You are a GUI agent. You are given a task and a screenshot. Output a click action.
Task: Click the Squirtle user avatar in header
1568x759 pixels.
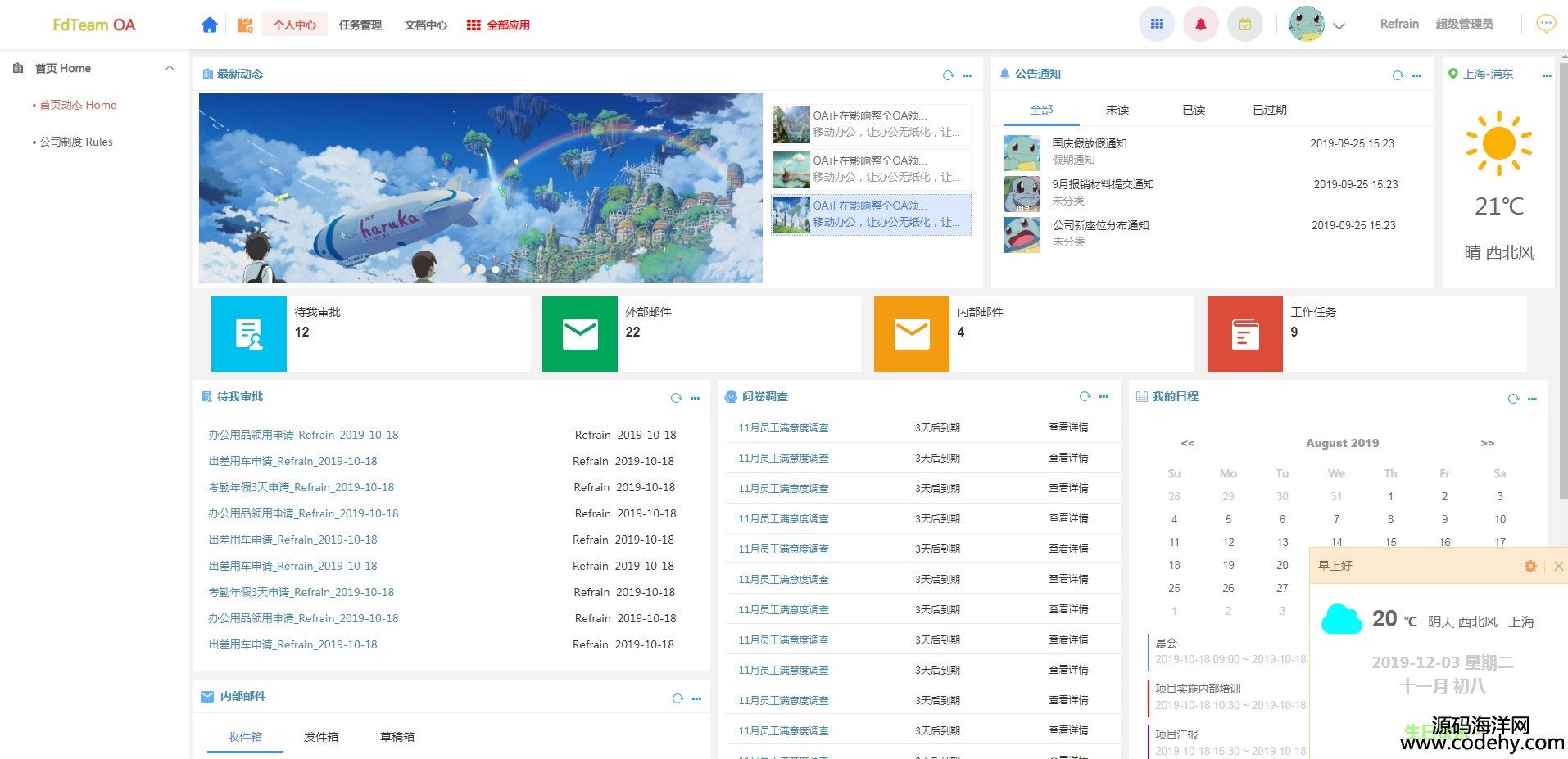(x=1307, y=25)
